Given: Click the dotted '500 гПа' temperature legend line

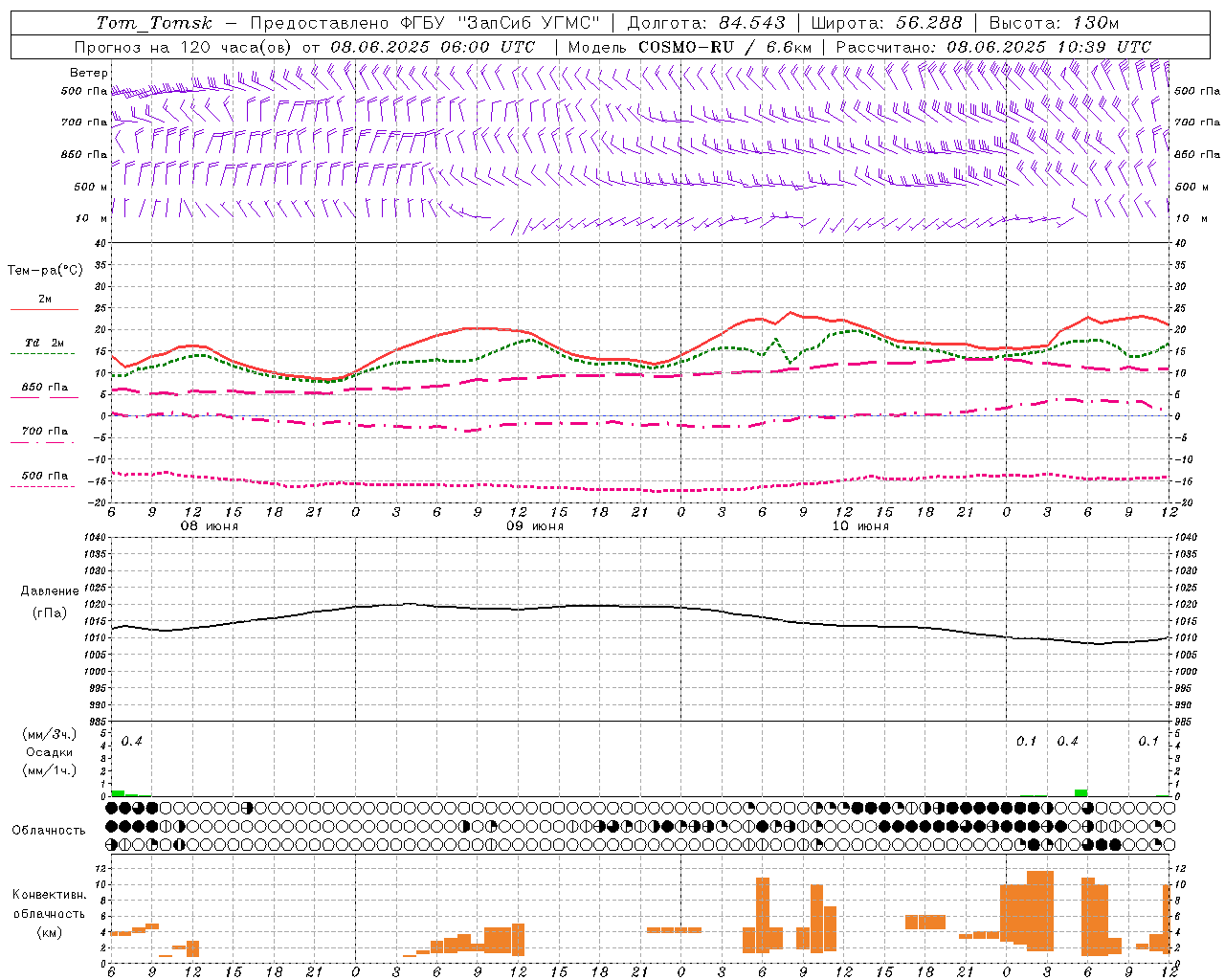Looking at the screenshot, I should pyautogui.click(x=42, y=486).
